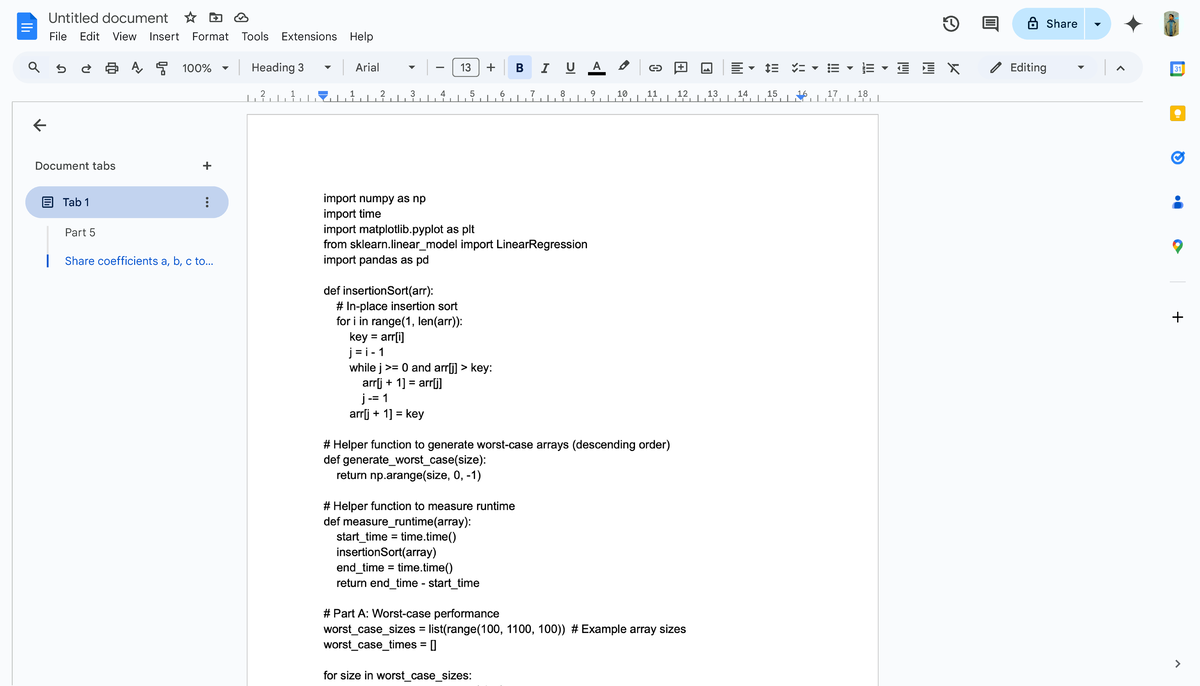Open the Heading 3 style dropdown
The width and height of the screenshot is (1200, 686).
point(291,68)
